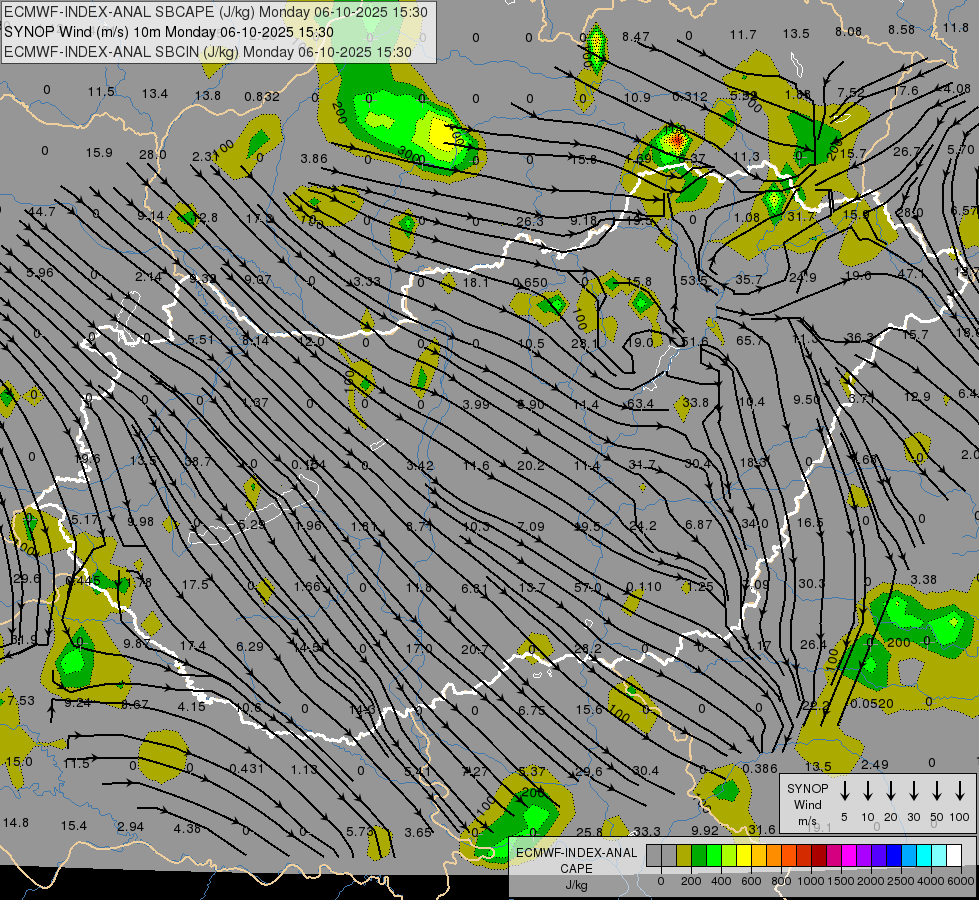This screenshot has height=900, width=979.
Task: Select the olive swatch in the CAPE legend
Action: (x=684, y=856)
